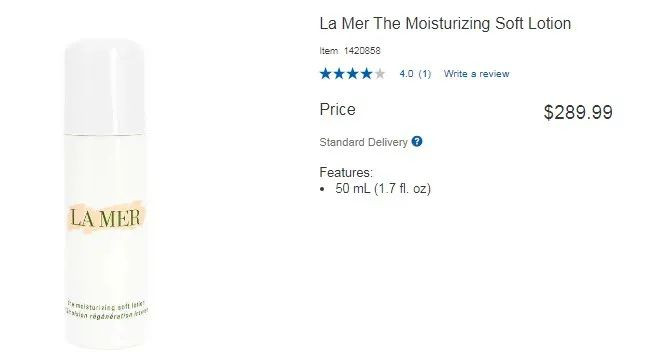Click the 4.0 rating score

(406, 74)
